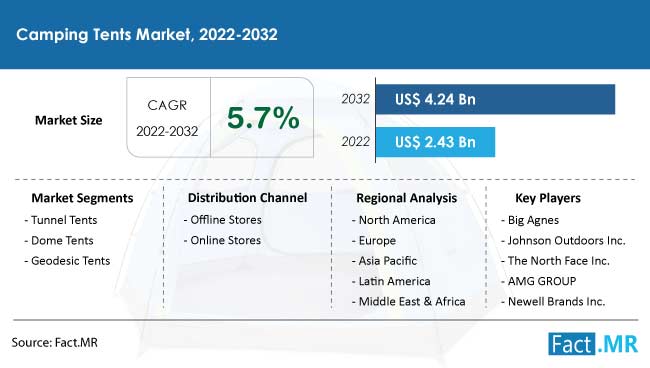The image size is (650, 368).
Task: Select the Market Size label
Action: tap(68, 121)
